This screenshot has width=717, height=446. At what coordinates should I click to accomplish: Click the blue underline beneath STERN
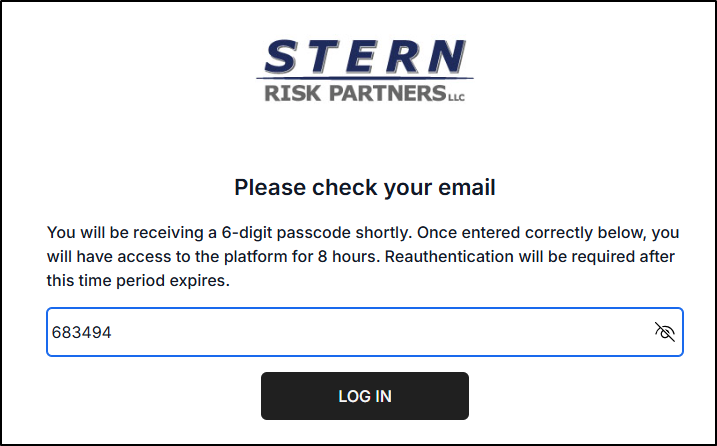click(x=364, y=79)
